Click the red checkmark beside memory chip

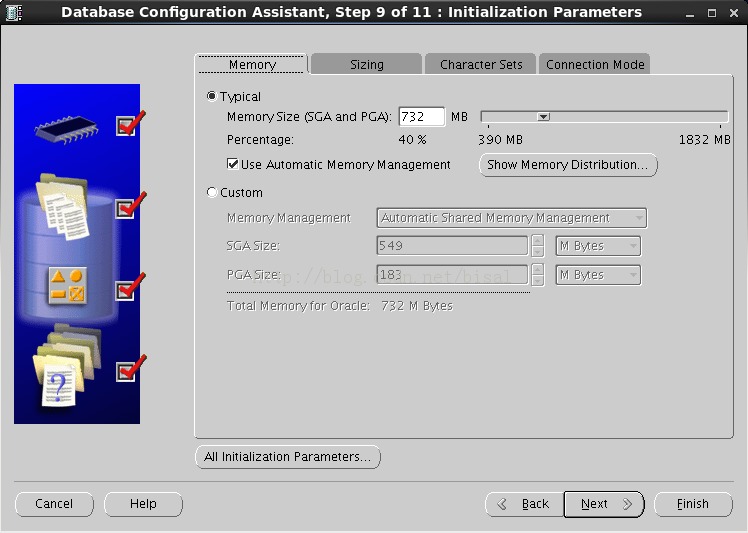[131, 124]
